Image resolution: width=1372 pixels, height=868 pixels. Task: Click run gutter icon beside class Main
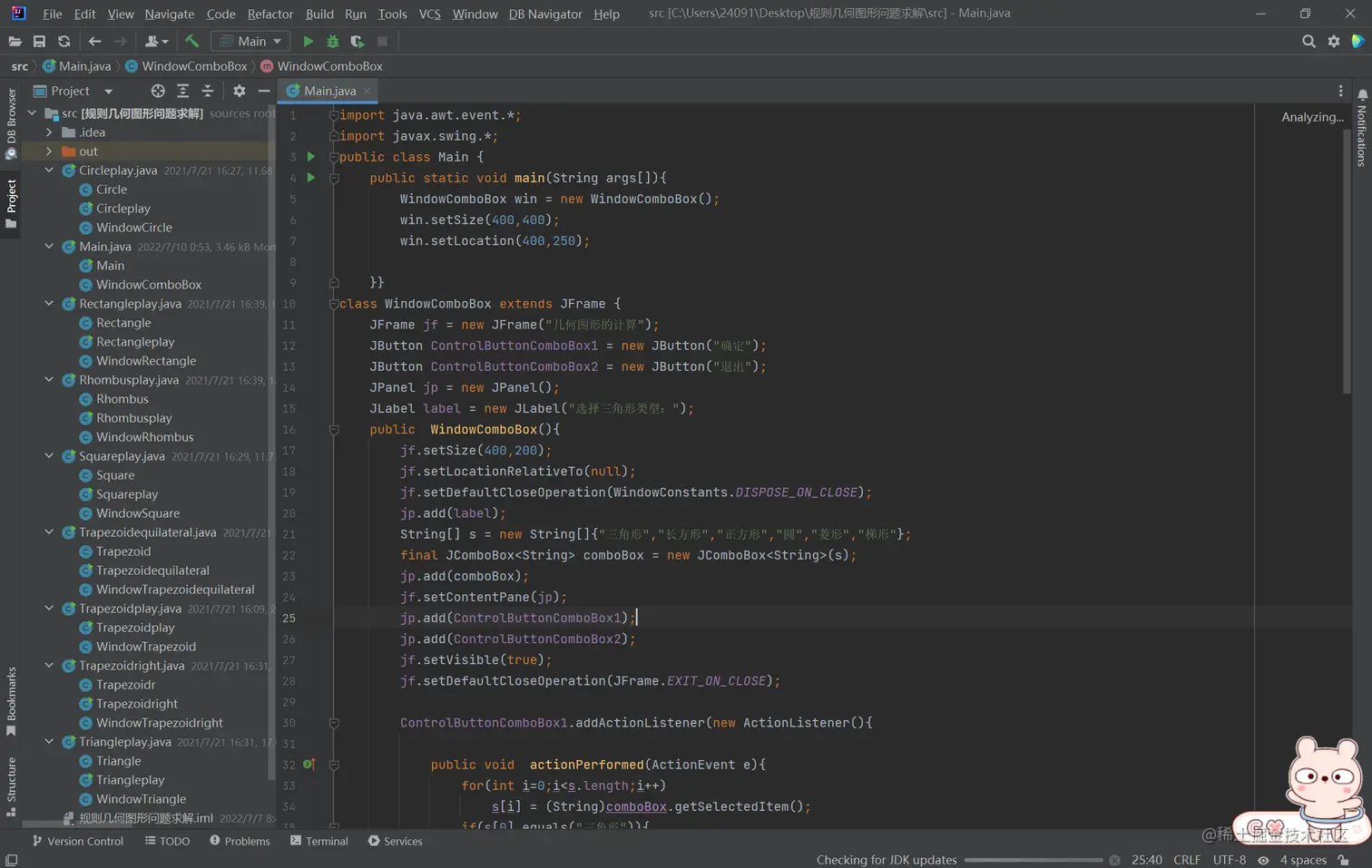[311, 157]
